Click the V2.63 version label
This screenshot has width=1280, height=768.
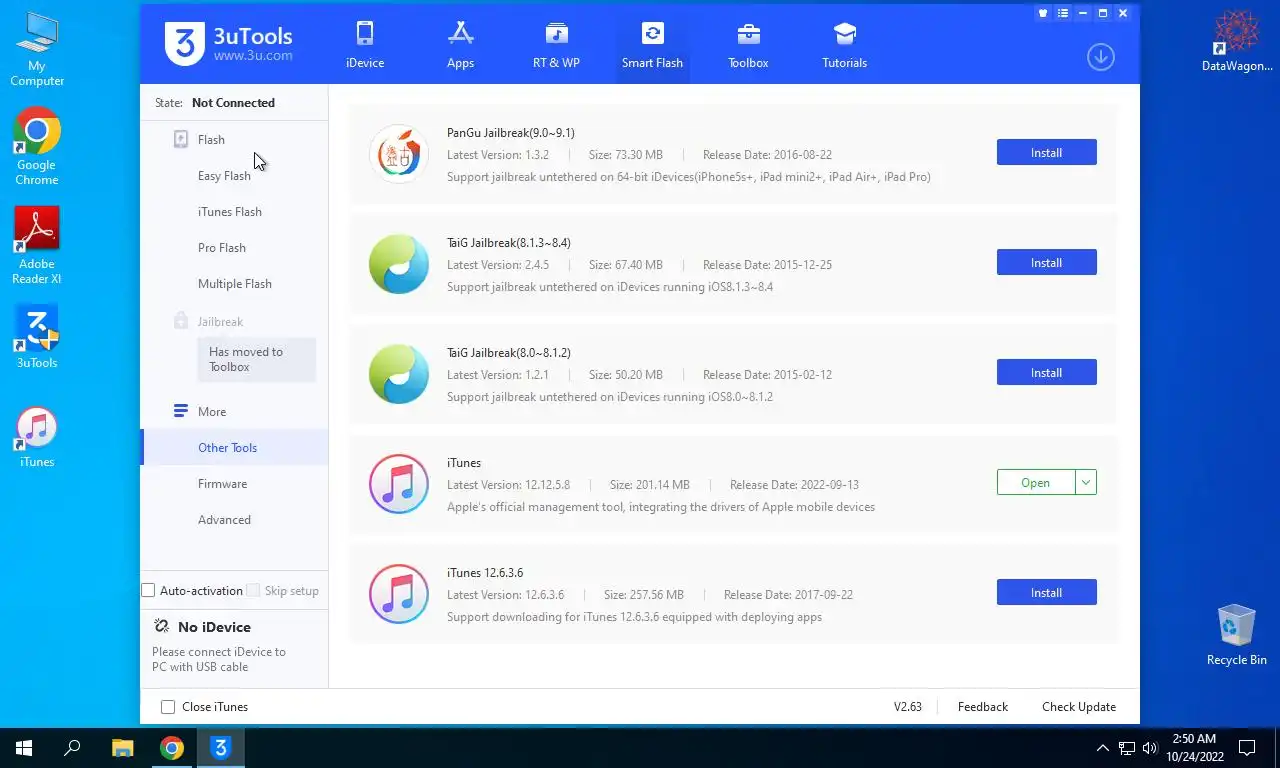[x=907, y=707]
